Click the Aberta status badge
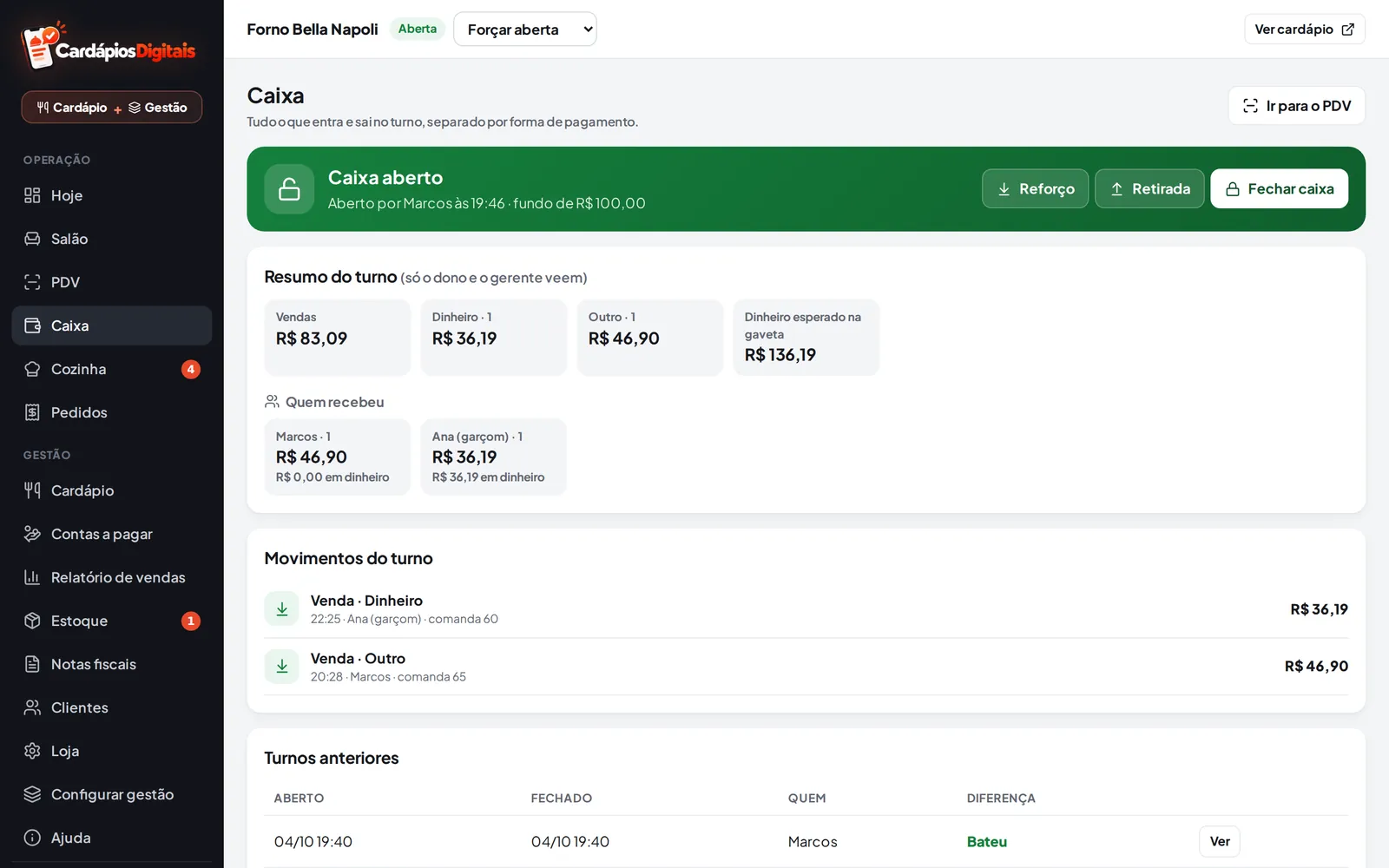This screenshot has width=1389, height=868. [x=418, y=29]
